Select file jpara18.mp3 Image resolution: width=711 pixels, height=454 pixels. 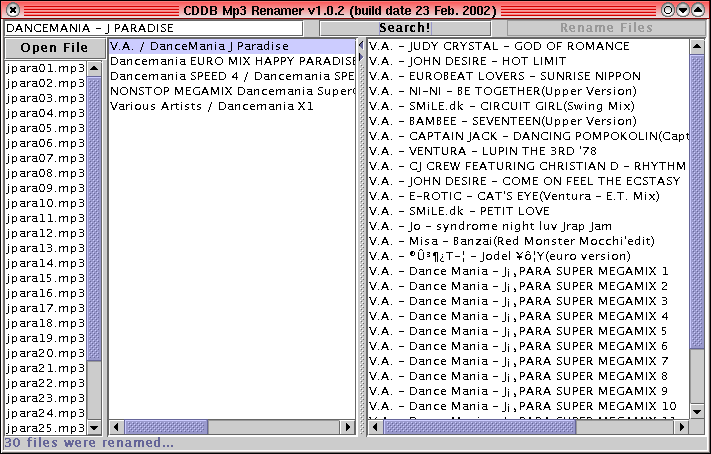pyautogui.click(x=45, y=323)
